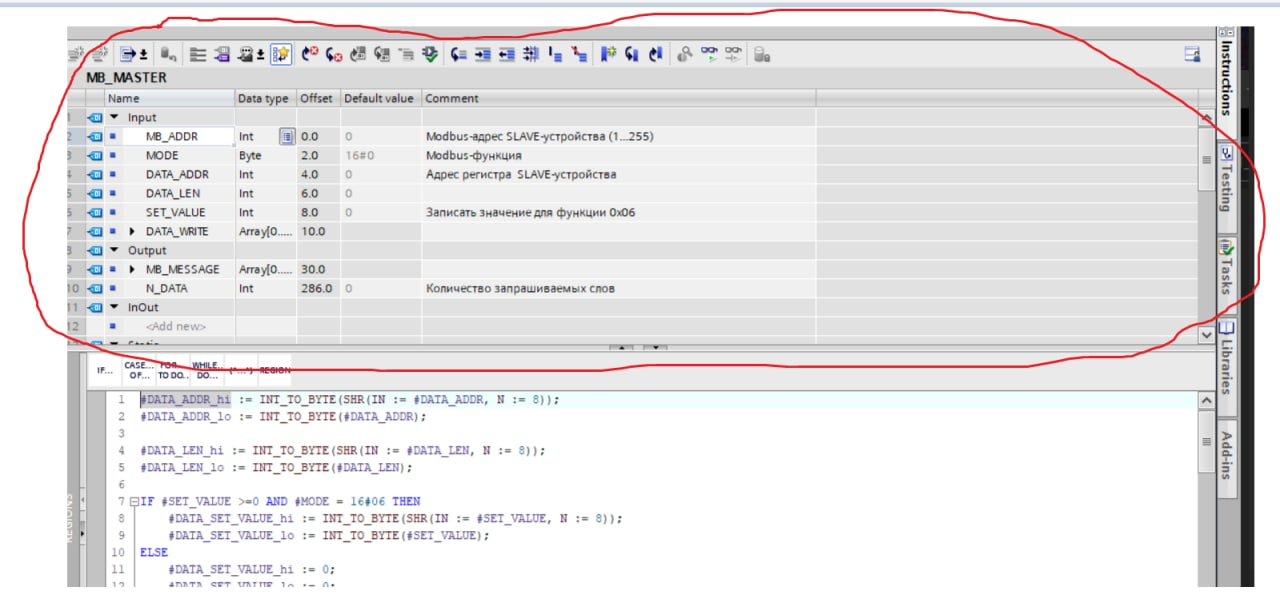This screenshot has width=1280, height=607.
Task: Click the interface panel icon at toolbar right end
Action: [x=1192, y=56]
